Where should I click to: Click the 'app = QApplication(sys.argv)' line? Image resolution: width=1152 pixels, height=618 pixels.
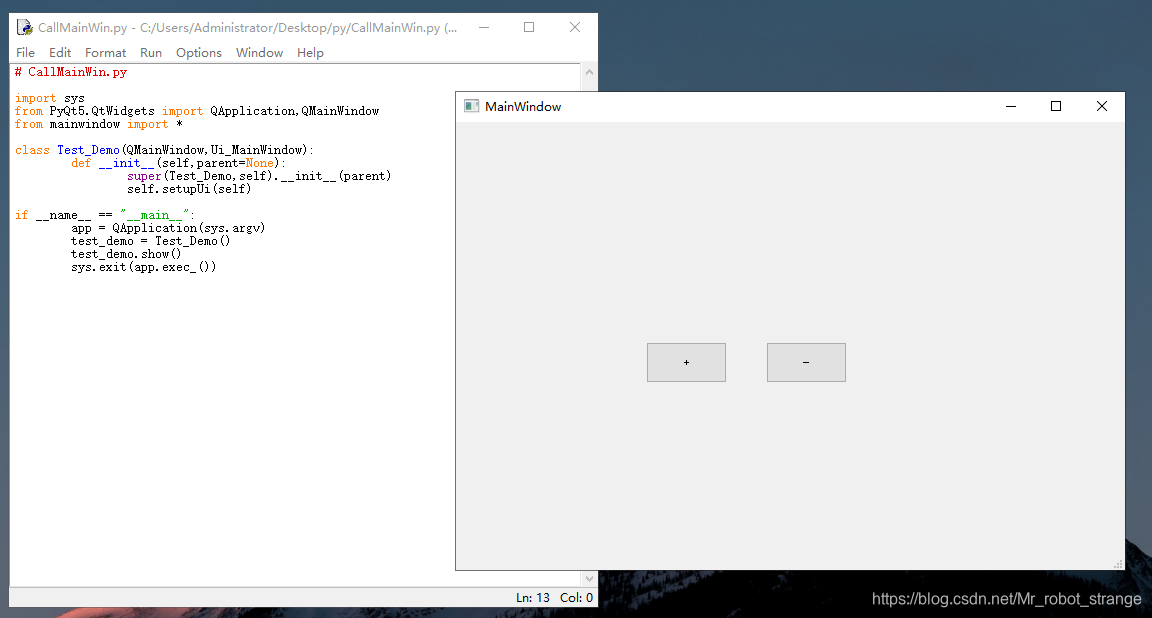coord(168,228)
